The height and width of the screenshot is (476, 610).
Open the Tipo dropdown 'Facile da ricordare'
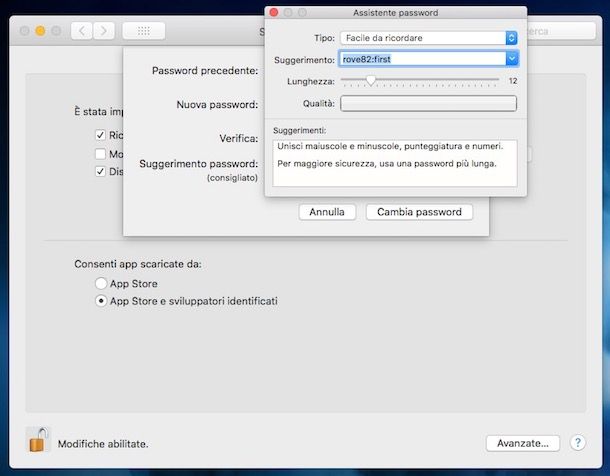click(x=429, y=38)
